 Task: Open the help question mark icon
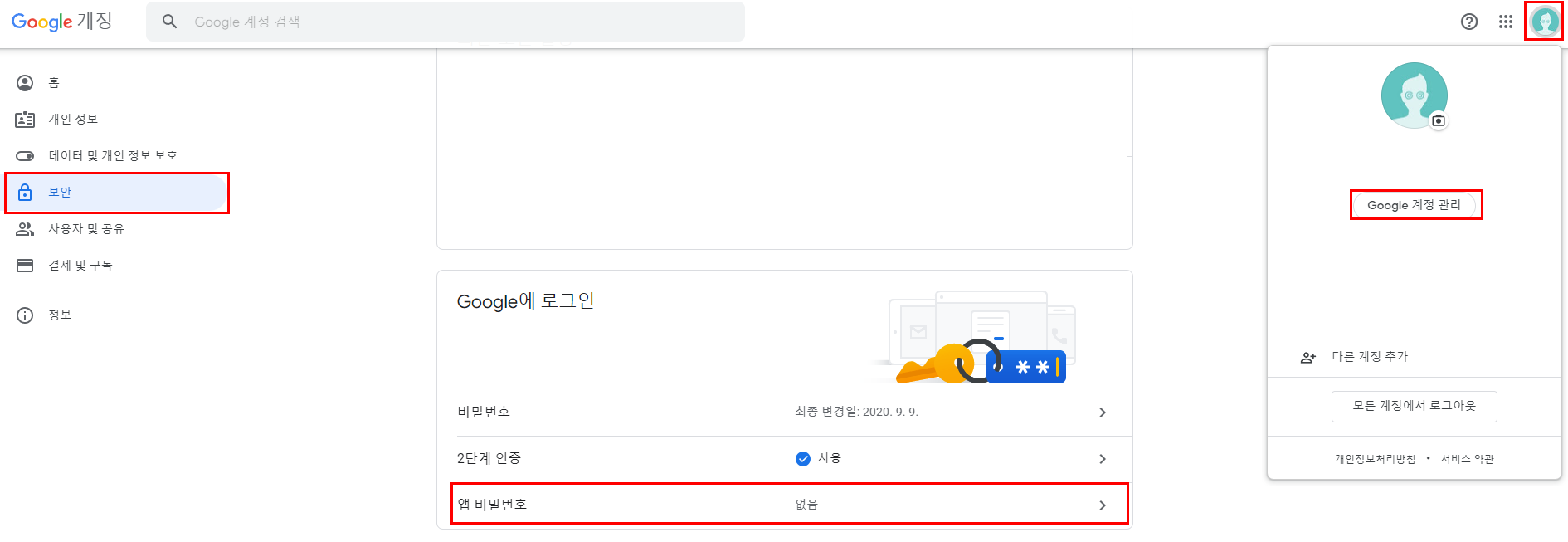click(1469, 22)
